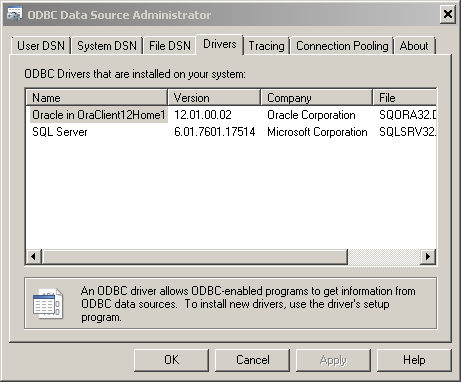Click the ODBC driver info document icon
This screenshot has width=461, height=382.
coord(48,303)
